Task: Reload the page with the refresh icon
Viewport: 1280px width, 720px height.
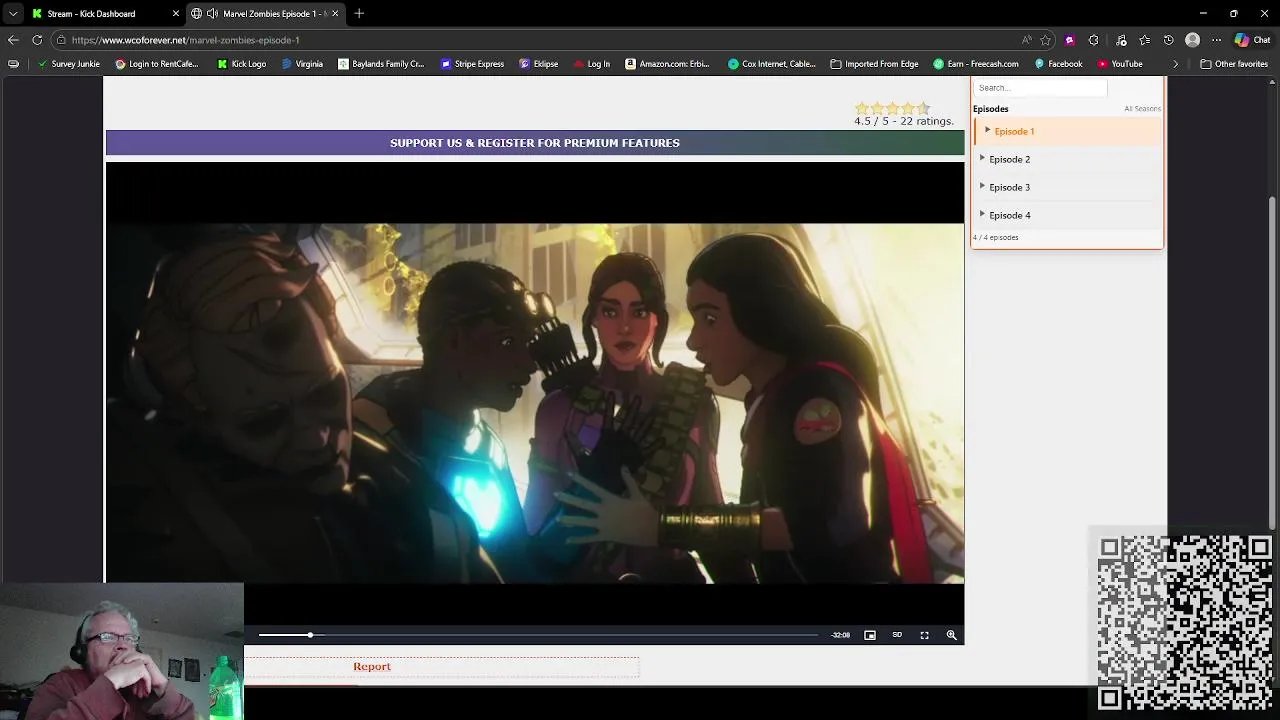Action: pyautogui.click(x=37, y=40)
